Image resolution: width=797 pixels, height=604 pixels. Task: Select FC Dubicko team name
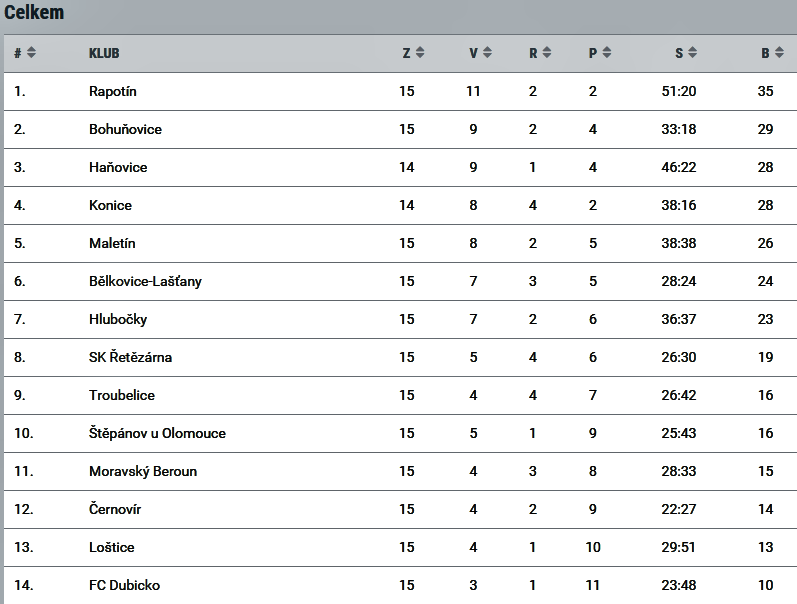pyautogui.click(x=125, y=585)
